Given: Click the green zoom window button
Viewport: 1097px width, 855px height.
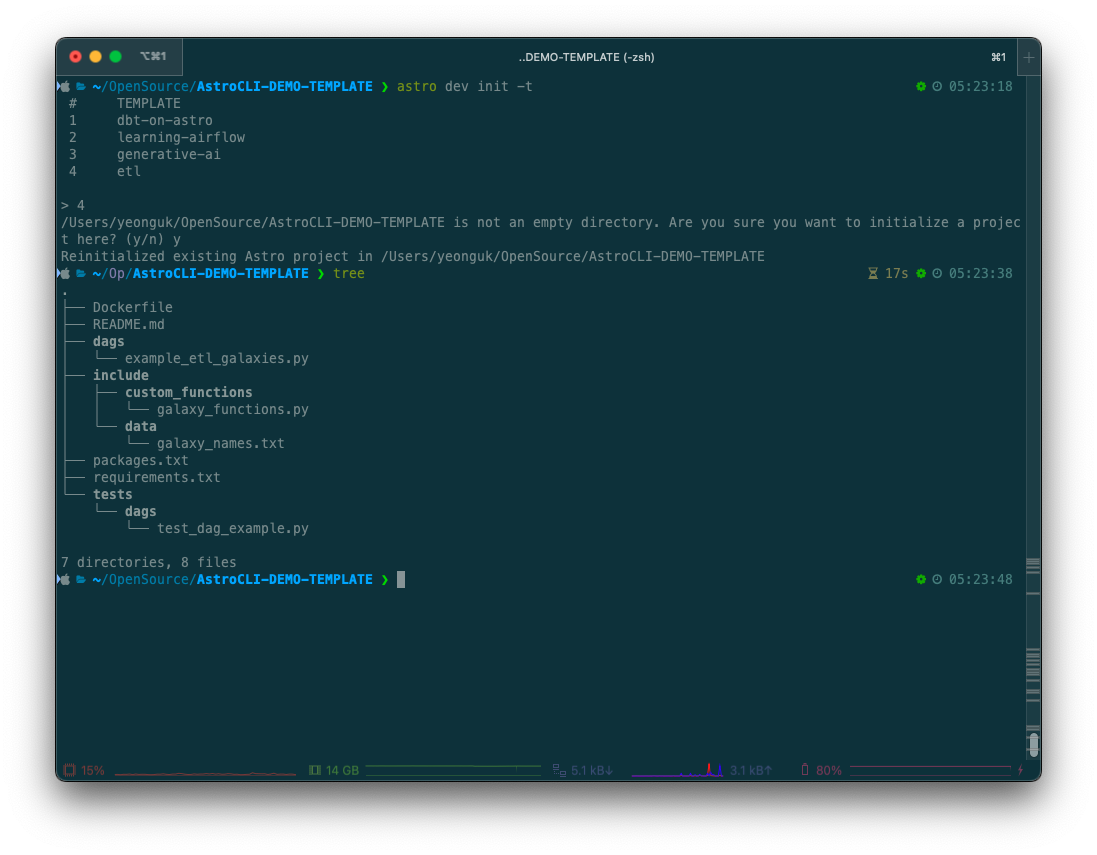Looking at the screenshot, I should coord(115,57).
